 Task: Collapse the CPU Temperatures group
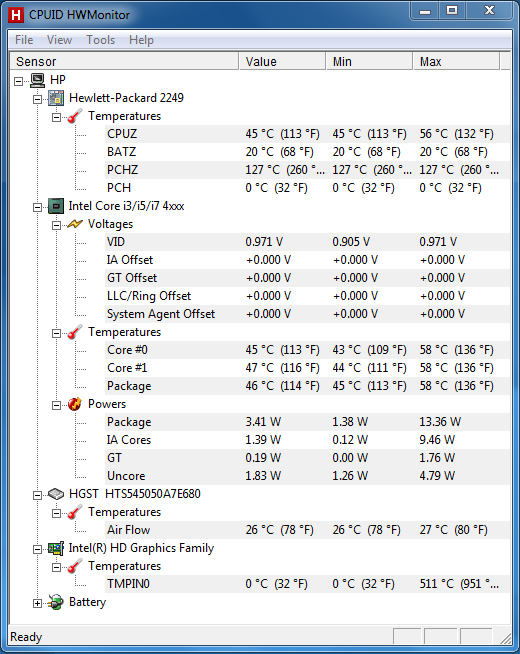click(56, 333)
